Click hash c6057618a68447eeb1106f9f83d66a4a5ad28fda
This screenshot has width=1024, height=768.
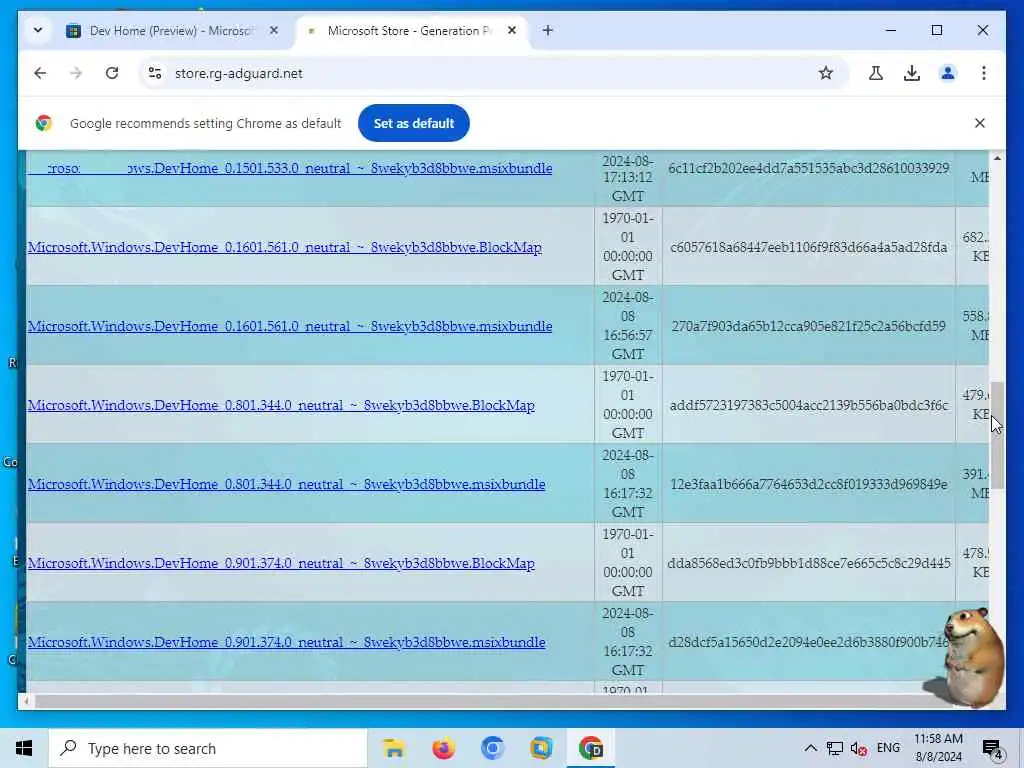[808, 248]
